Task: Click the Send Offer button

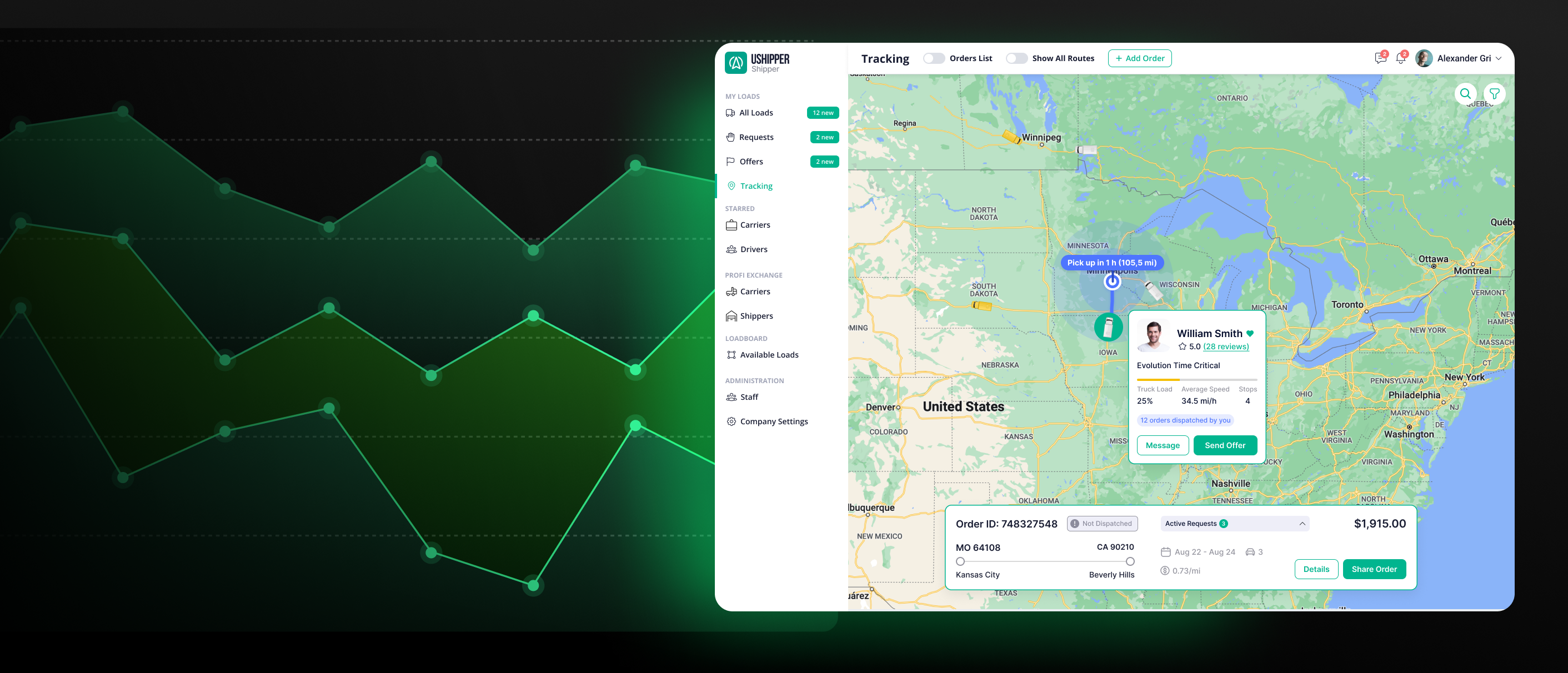Action: 1225,445
